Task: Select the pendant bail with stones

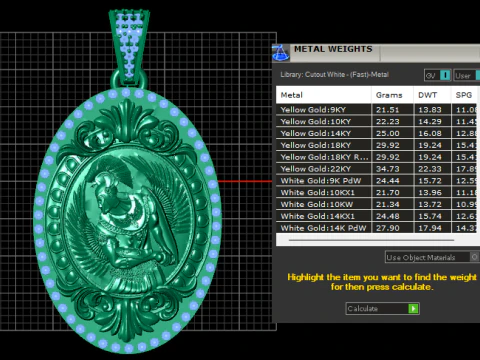Action: tap(129, 47)
